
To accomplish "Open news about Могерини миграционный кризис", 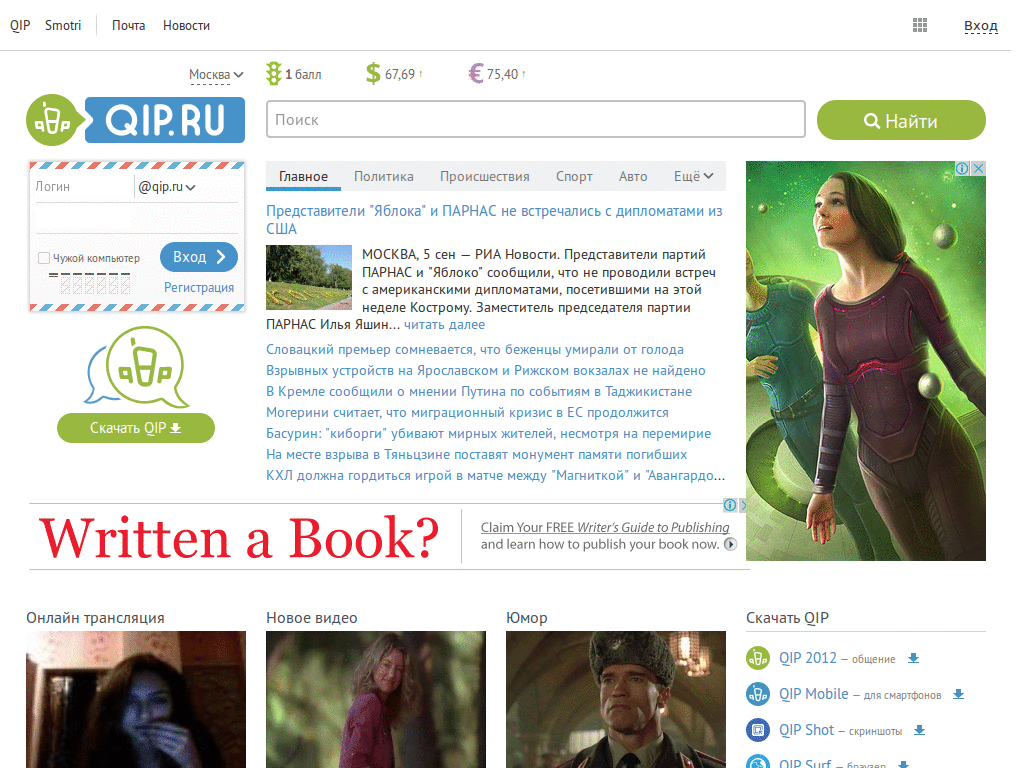I will point(467,412).
